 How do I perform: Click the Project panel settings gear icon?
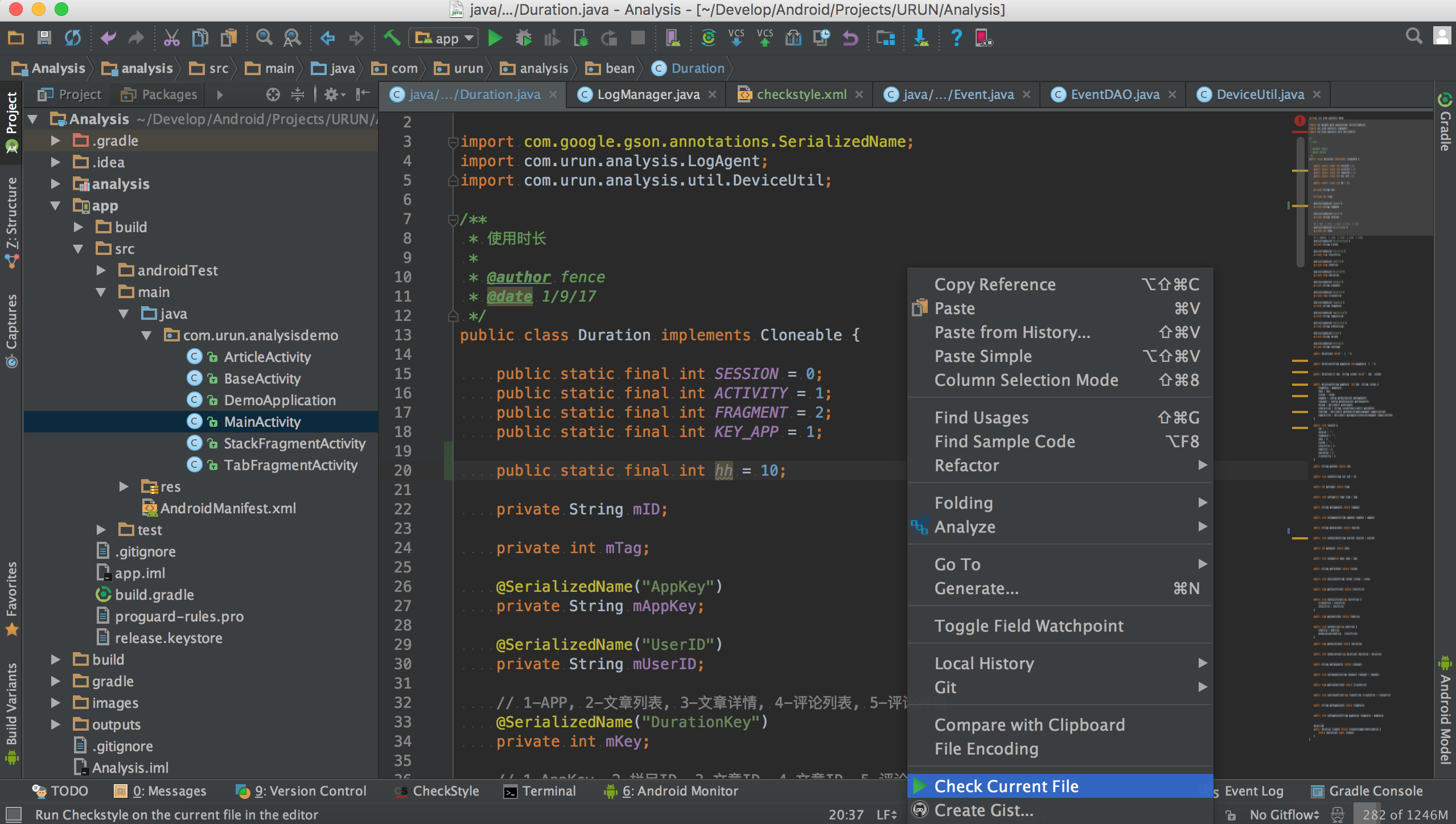tap(335, 94)
